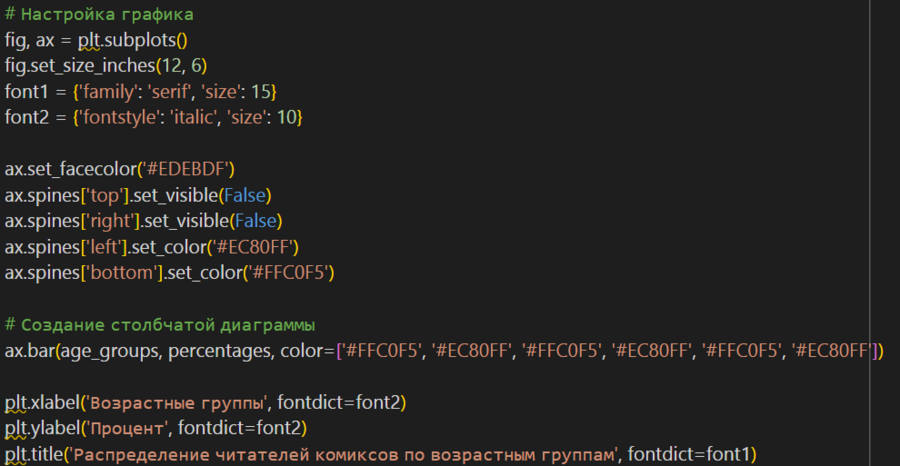Click the set_facecolor method call
The image size is (900, 466).
[83, 169]
